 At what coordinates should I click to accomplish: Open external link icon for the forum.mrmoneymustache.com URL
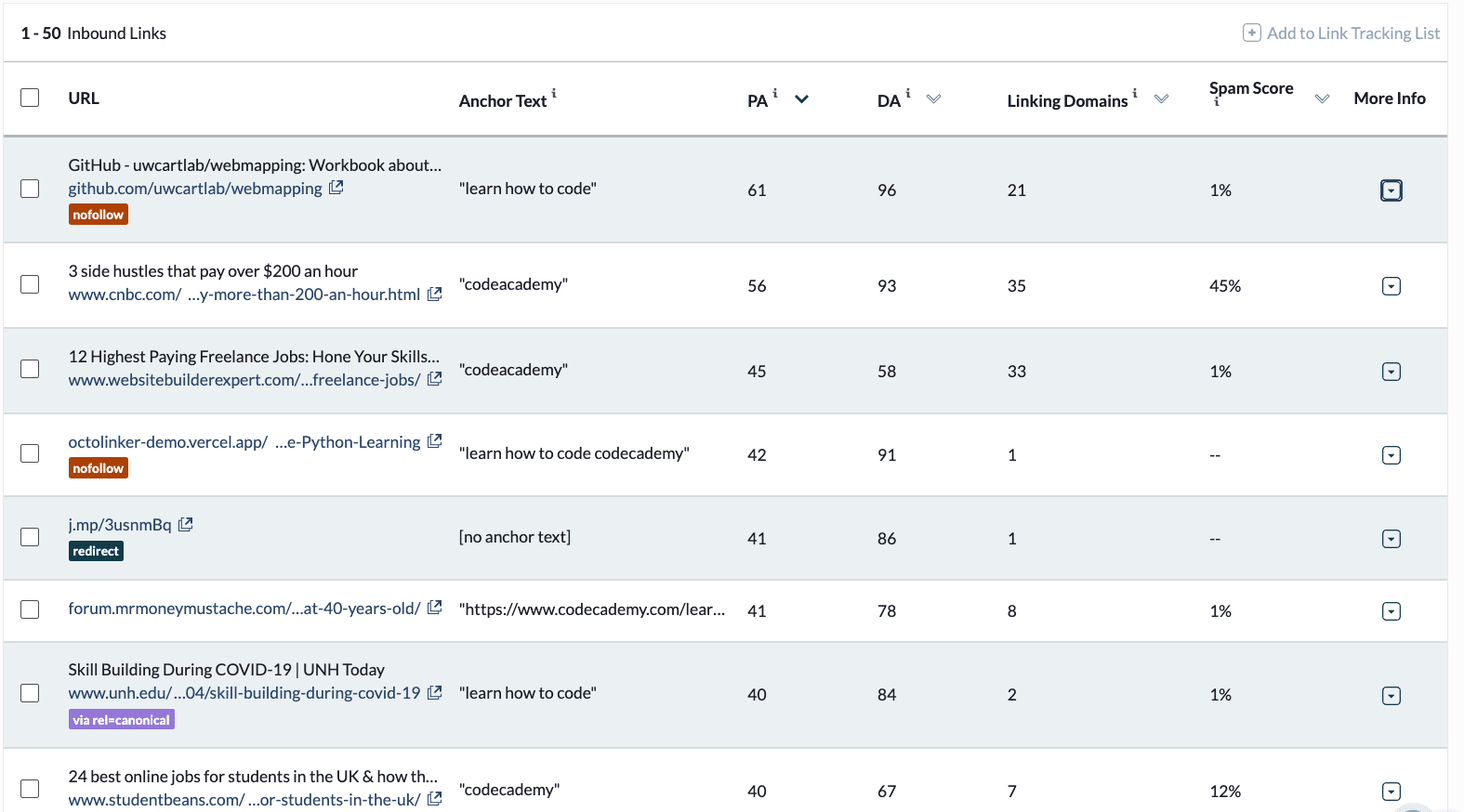pyautogui.click(x=434, y=609)
